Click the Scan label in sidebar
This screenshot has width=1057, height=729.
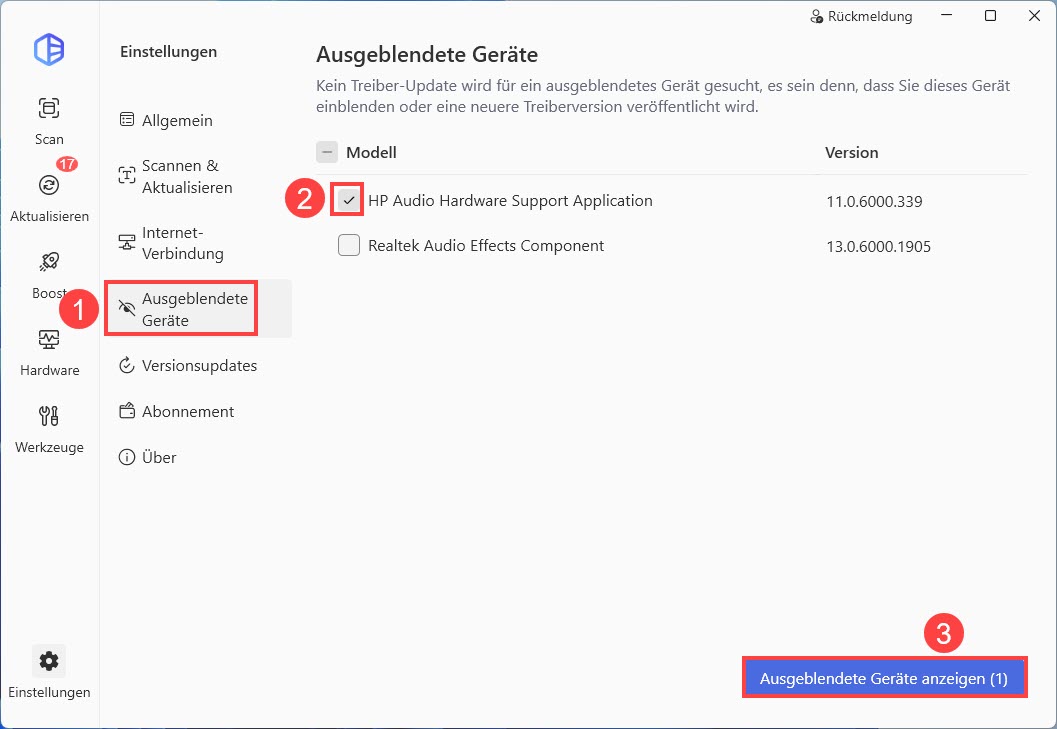[x=49, y=140]
